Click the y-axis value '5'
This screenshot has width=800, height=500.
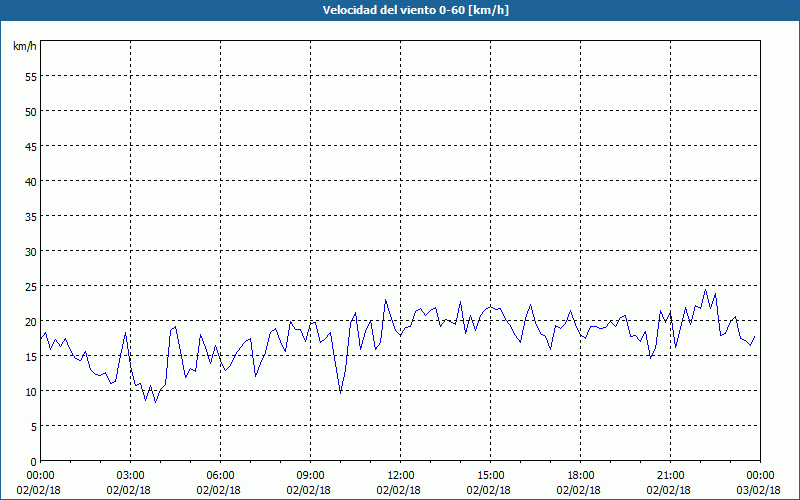34,427
